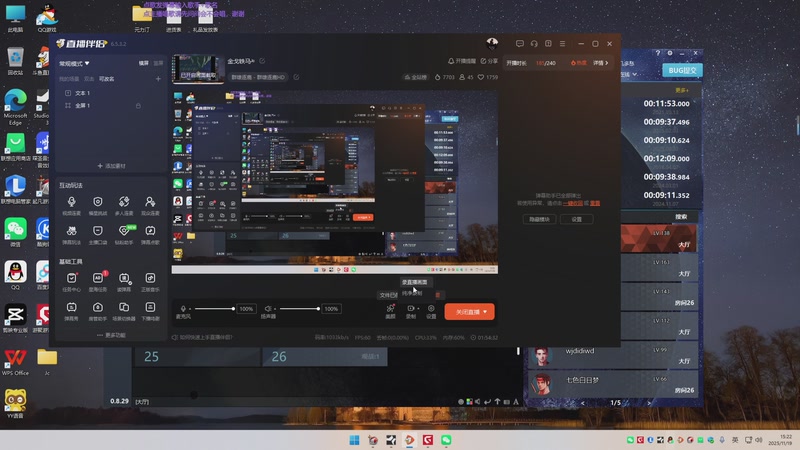
Task: Click the 任务中心 tool icon
Action: tap(72, 279)
